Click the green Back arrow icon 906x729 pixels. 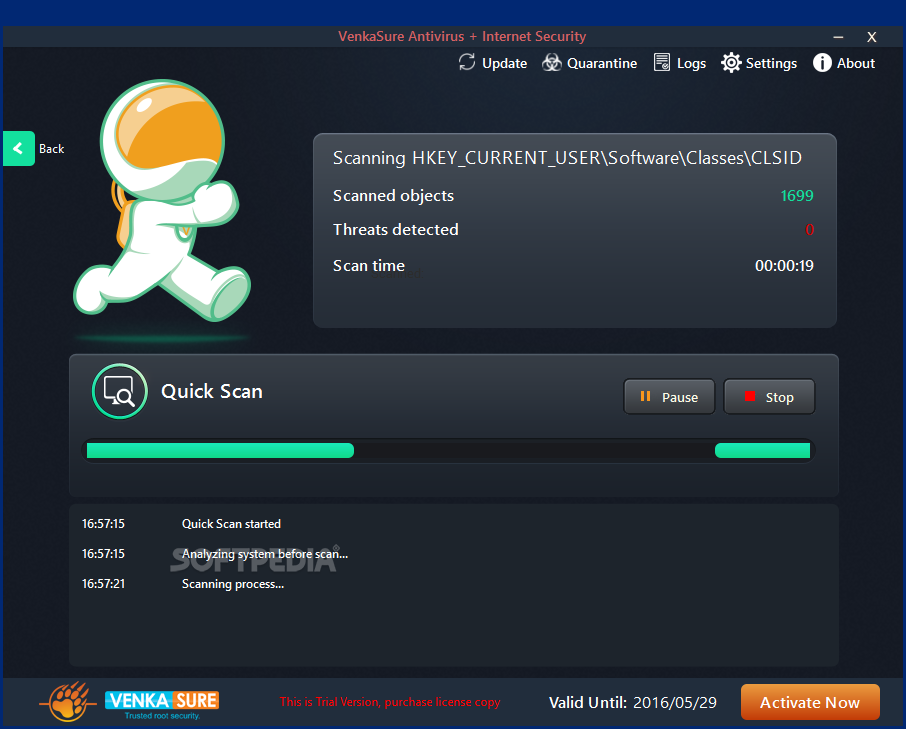click(18, 148)
